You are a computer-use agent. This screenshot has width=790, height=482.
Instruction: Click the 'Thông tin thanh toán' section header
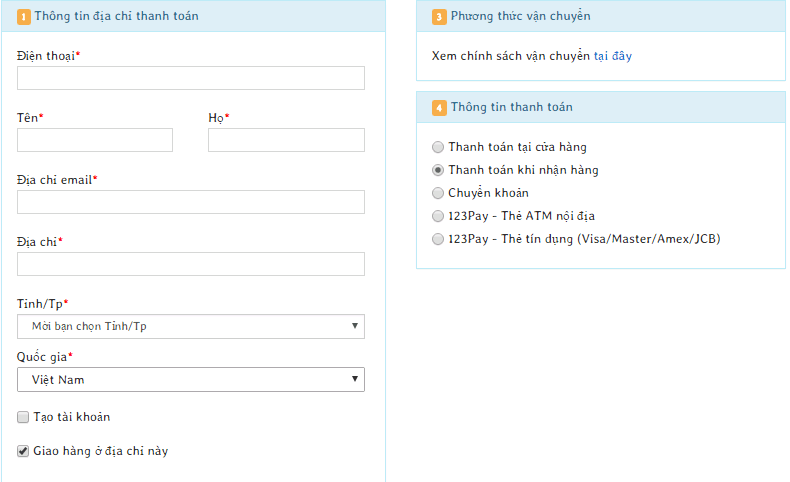tap(511, 108)
